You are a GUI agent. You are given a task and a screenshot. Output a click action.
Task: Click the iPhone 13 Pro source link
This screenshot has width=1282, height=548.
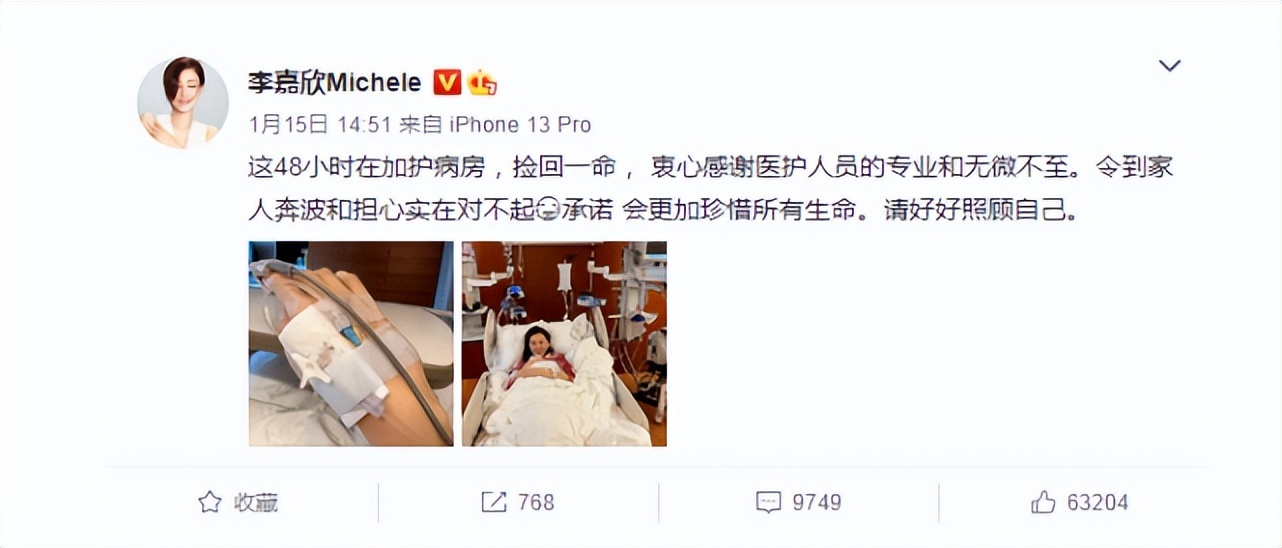click(x=519, y=125)
